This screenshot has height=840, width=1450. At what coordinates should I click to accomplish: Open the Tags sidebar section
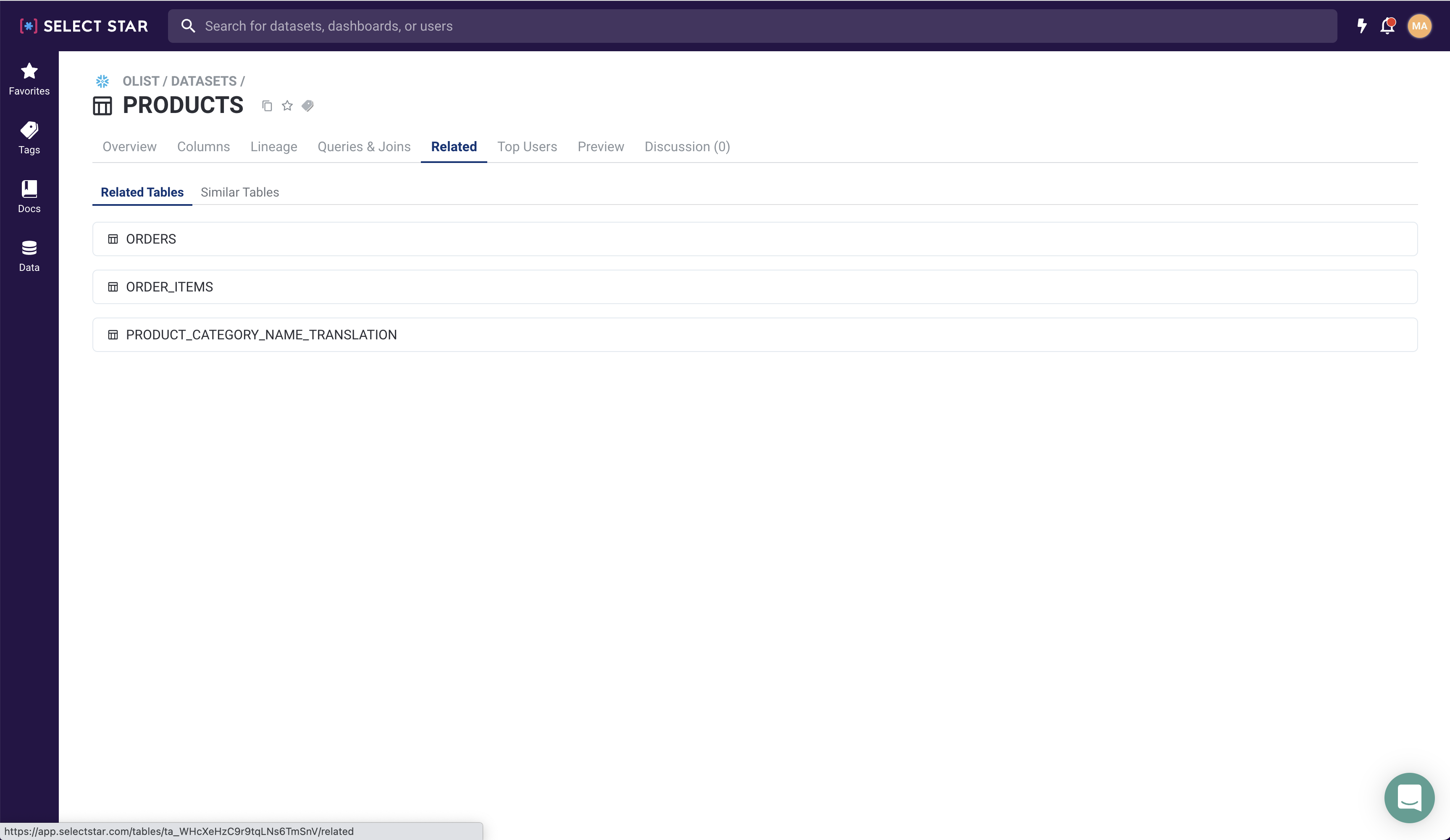tap(29, 137)
